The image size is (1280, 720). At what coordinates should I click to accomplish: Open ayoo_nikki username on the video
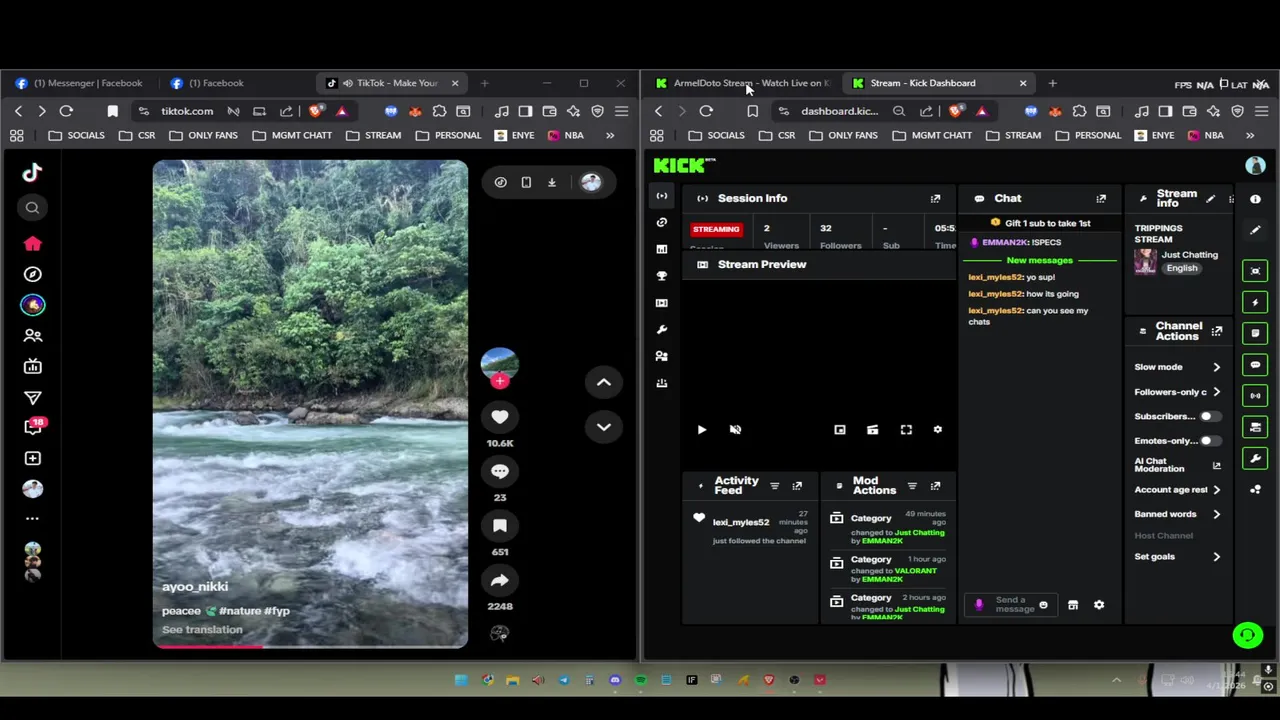coord(195,587)
